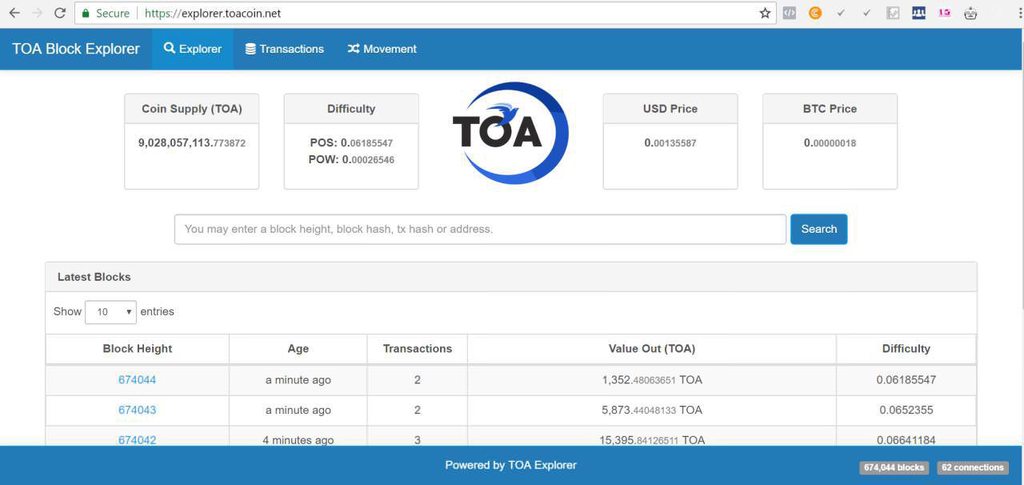The image size is (1024, 485).
Task: Click difficulty cell 0.0652355
Action: (x=906, y=410)
